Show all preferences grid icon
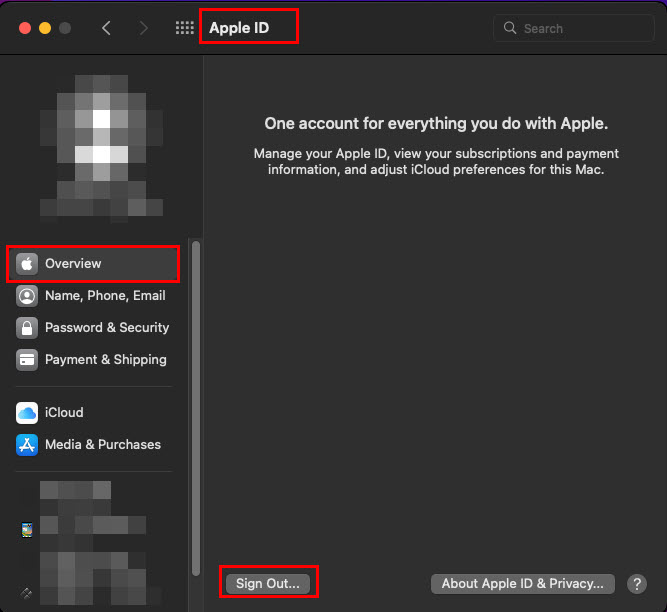667x612 pixels. tap(185, 28)
